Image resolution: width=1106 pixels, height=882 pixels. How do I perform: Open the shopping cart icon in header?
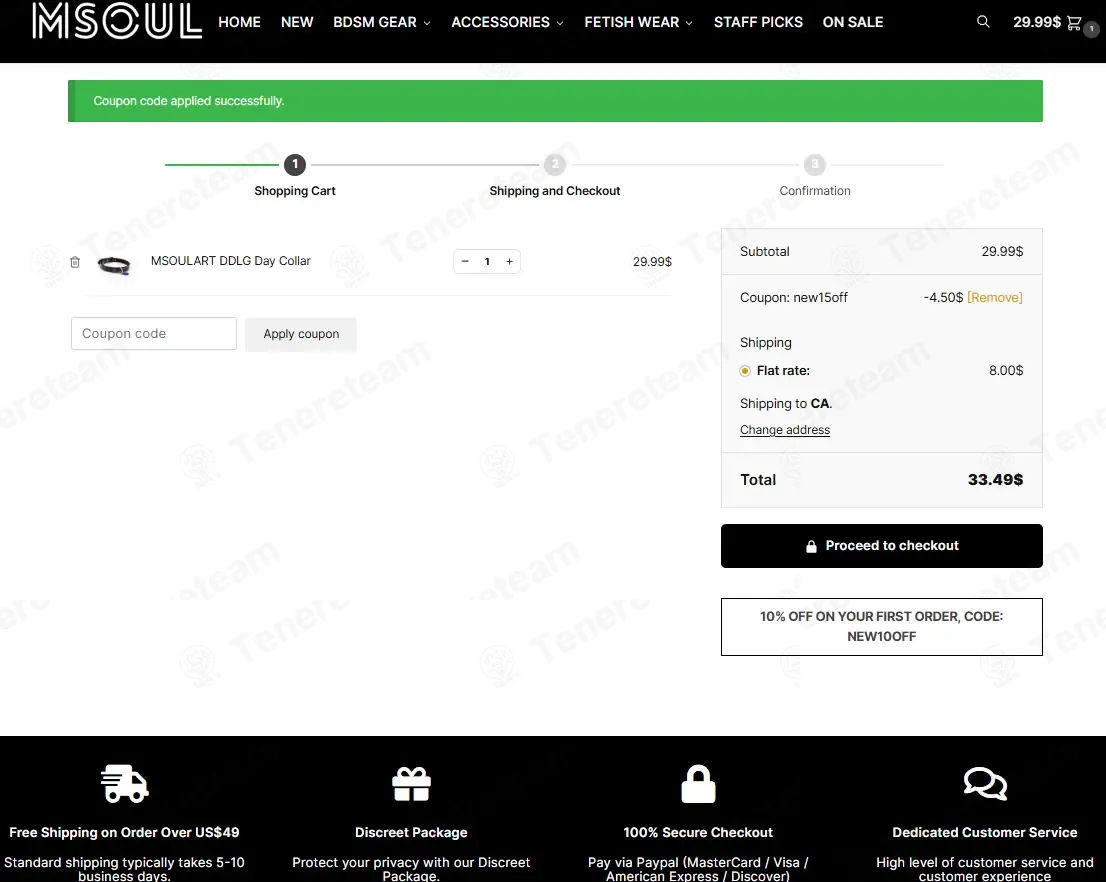coord(1074,23)
